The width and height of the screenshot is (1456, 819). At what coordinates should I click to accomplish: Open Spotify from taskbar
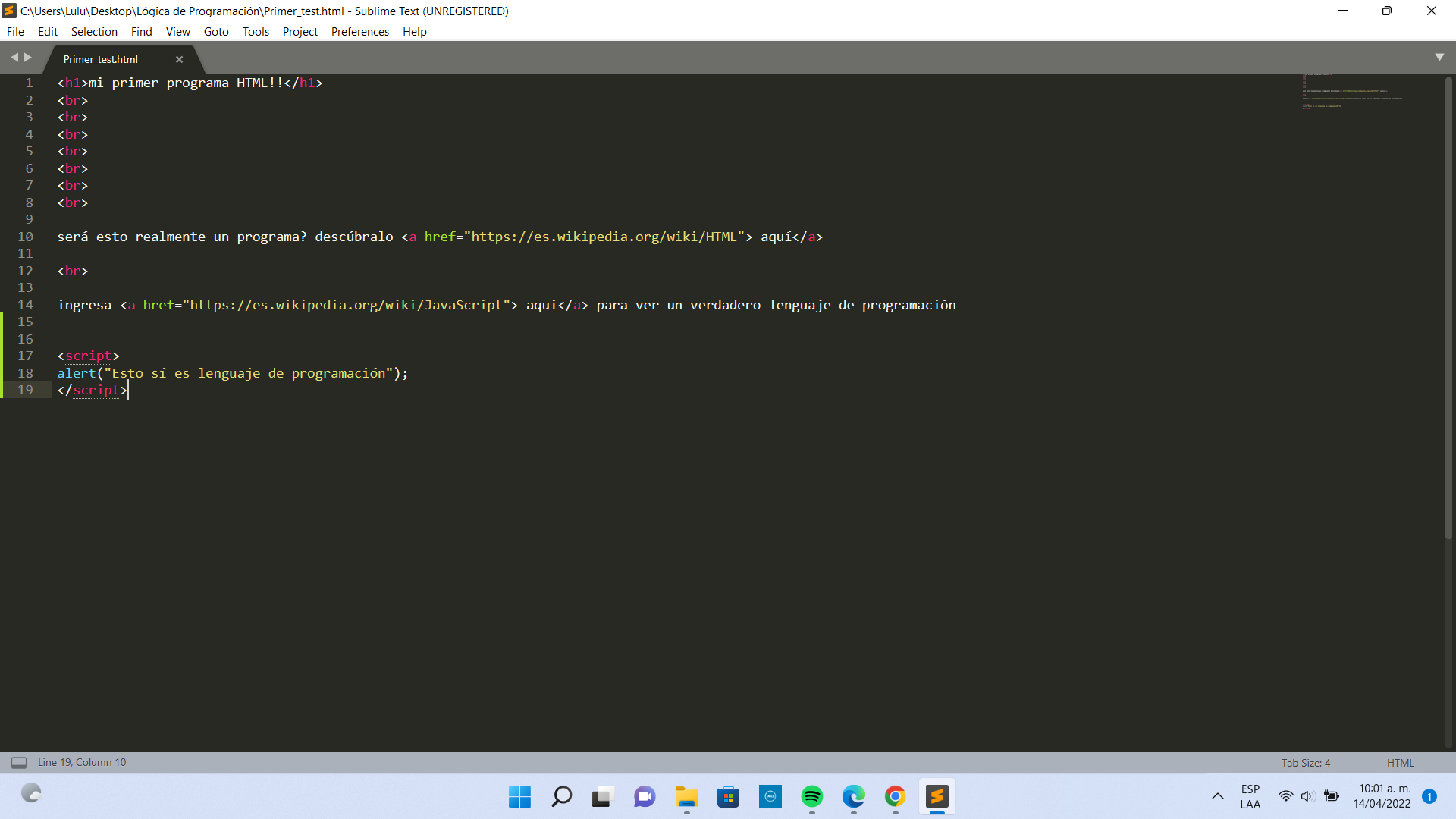coord(812,796)
